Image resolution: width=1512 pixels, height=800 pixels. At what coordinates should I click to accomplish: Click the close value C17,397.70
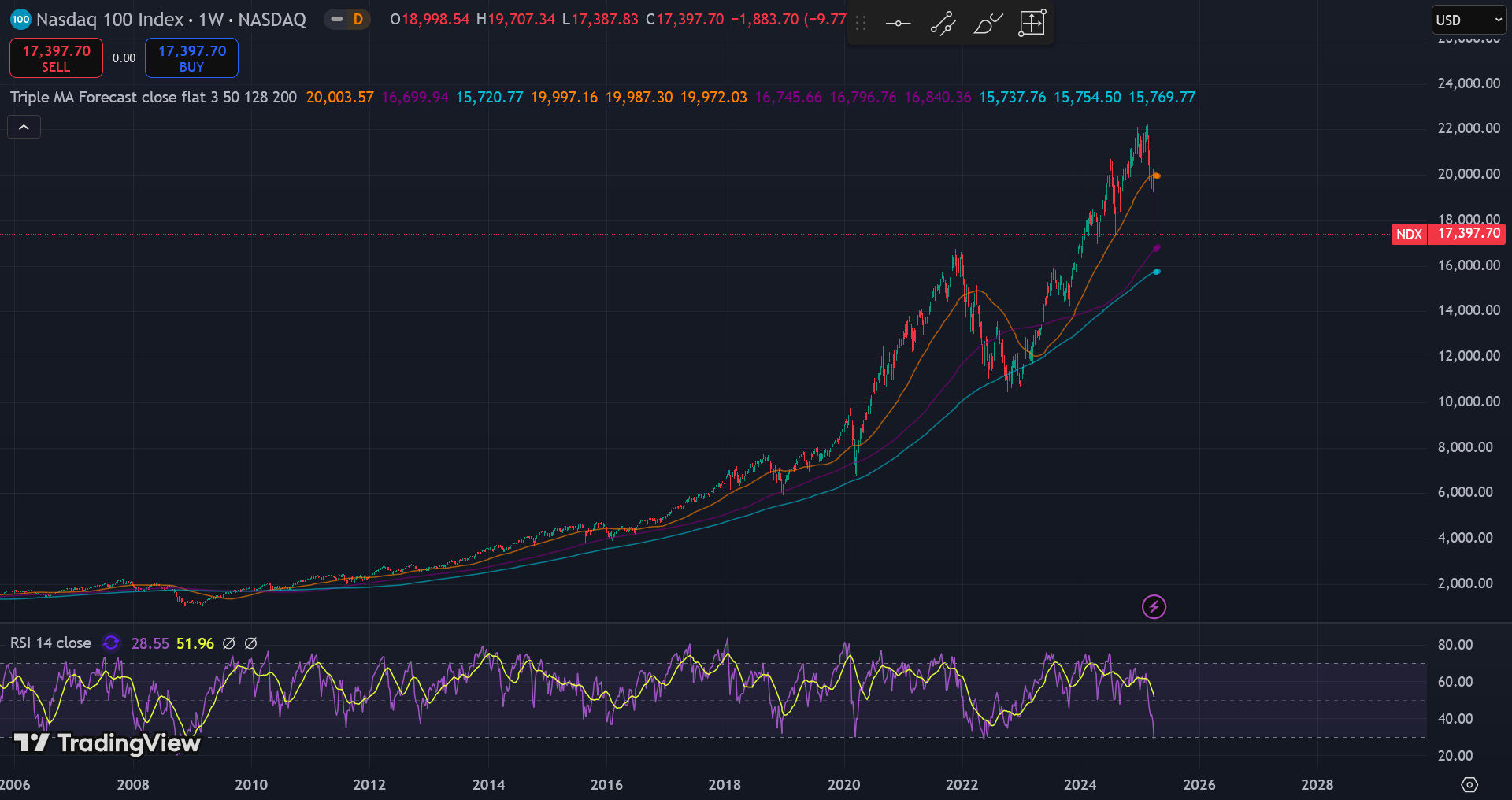coord(684,20)
